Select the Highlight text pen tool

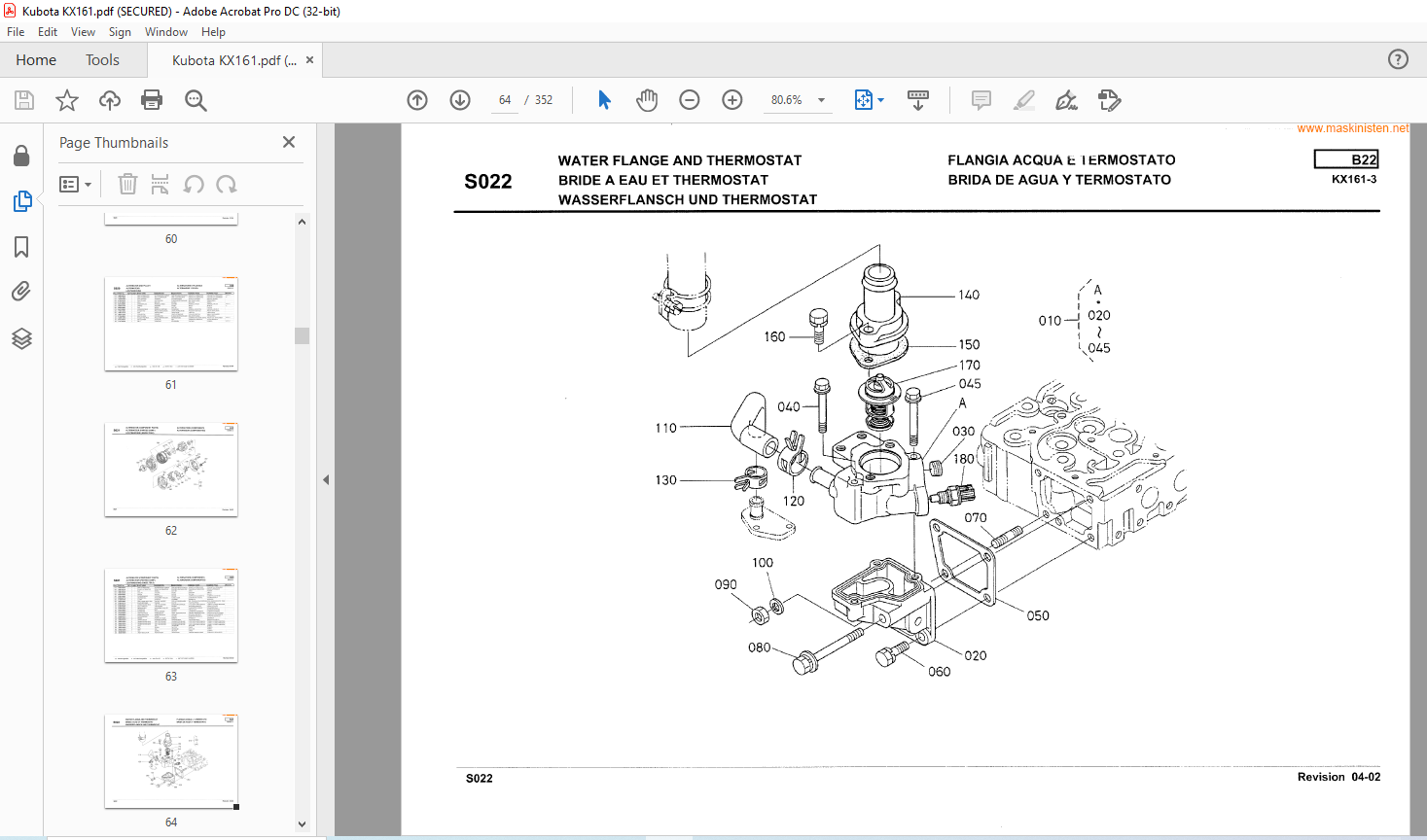(x=1024, y=100)
